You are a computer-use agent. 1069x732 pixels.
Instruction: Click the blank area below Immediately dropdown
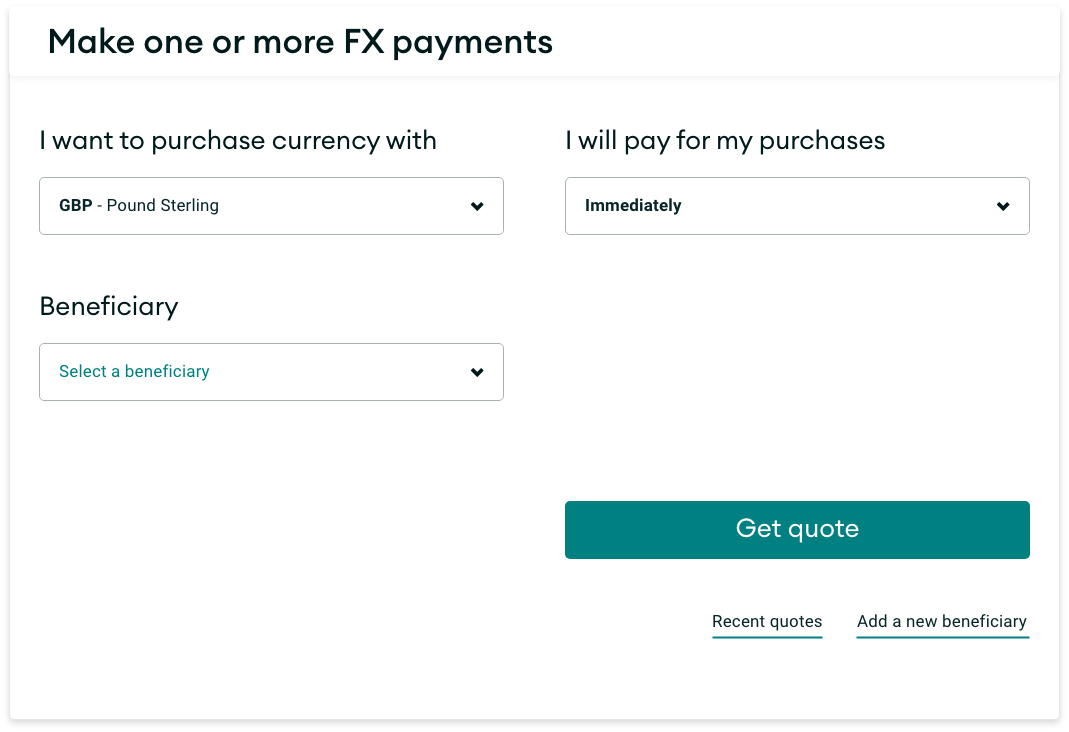pyautogui.click(x=797, y=368)
